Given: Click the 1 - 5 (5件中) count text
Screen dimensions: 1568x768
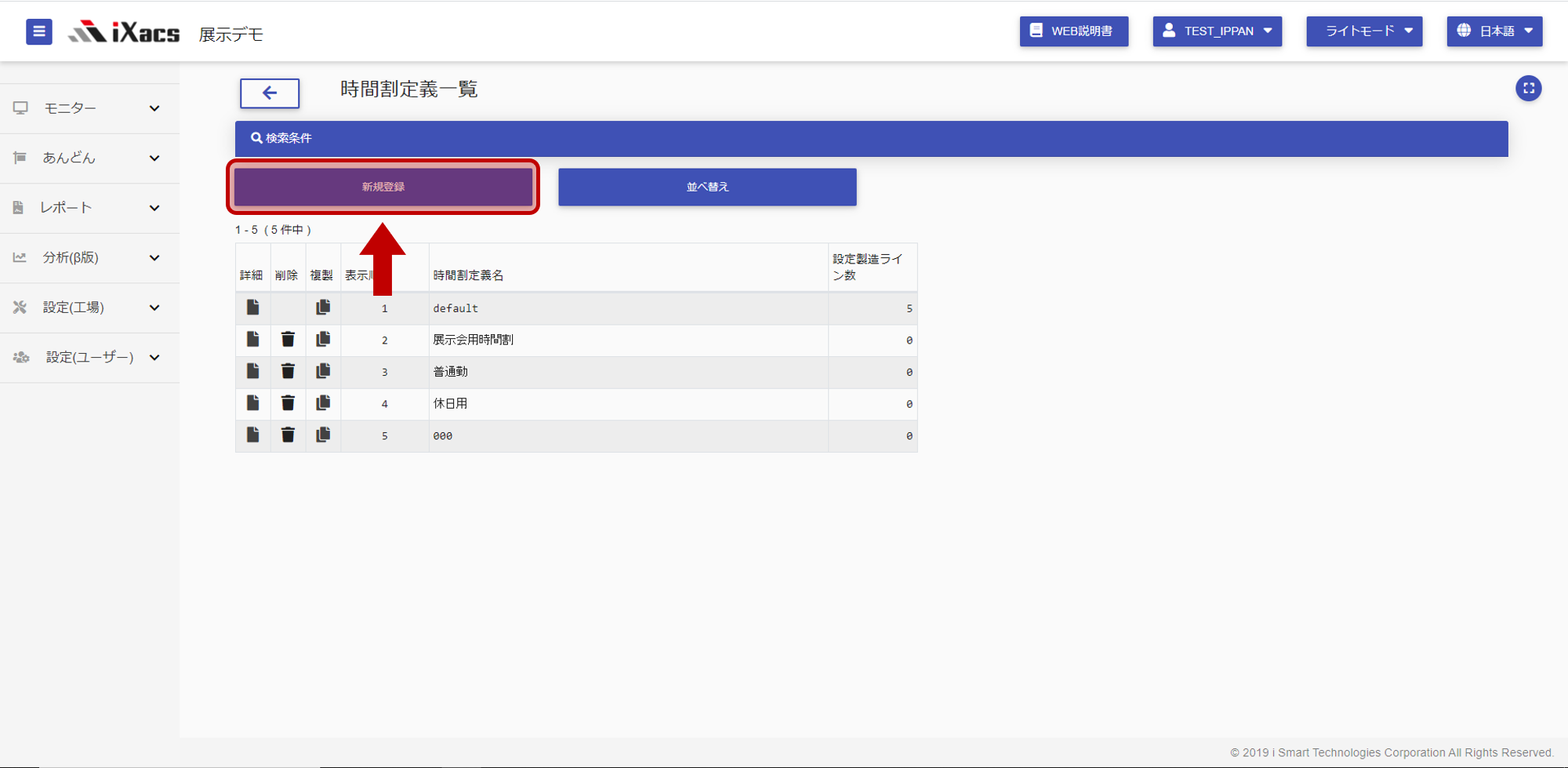Looking at the screenshot, I should coord(273,230).
